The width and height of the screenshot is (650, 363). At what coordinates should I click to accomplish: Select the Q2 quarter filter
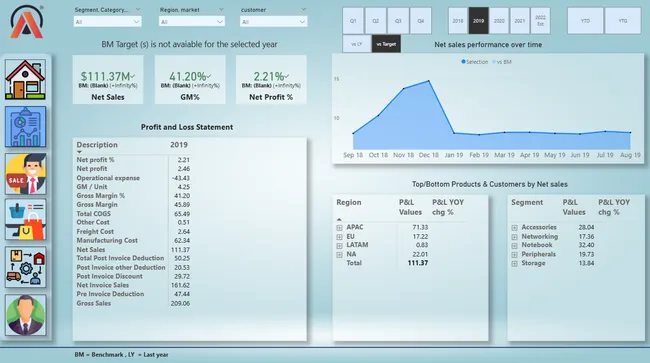[x=376, y=21]
